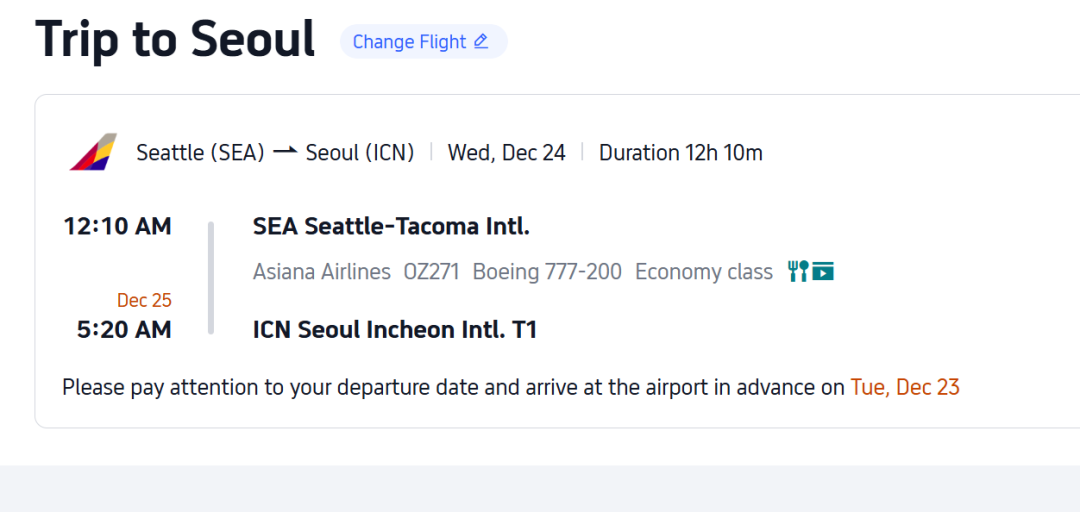
Task: Click the route arrow between cities
Action: pos(285,151)
